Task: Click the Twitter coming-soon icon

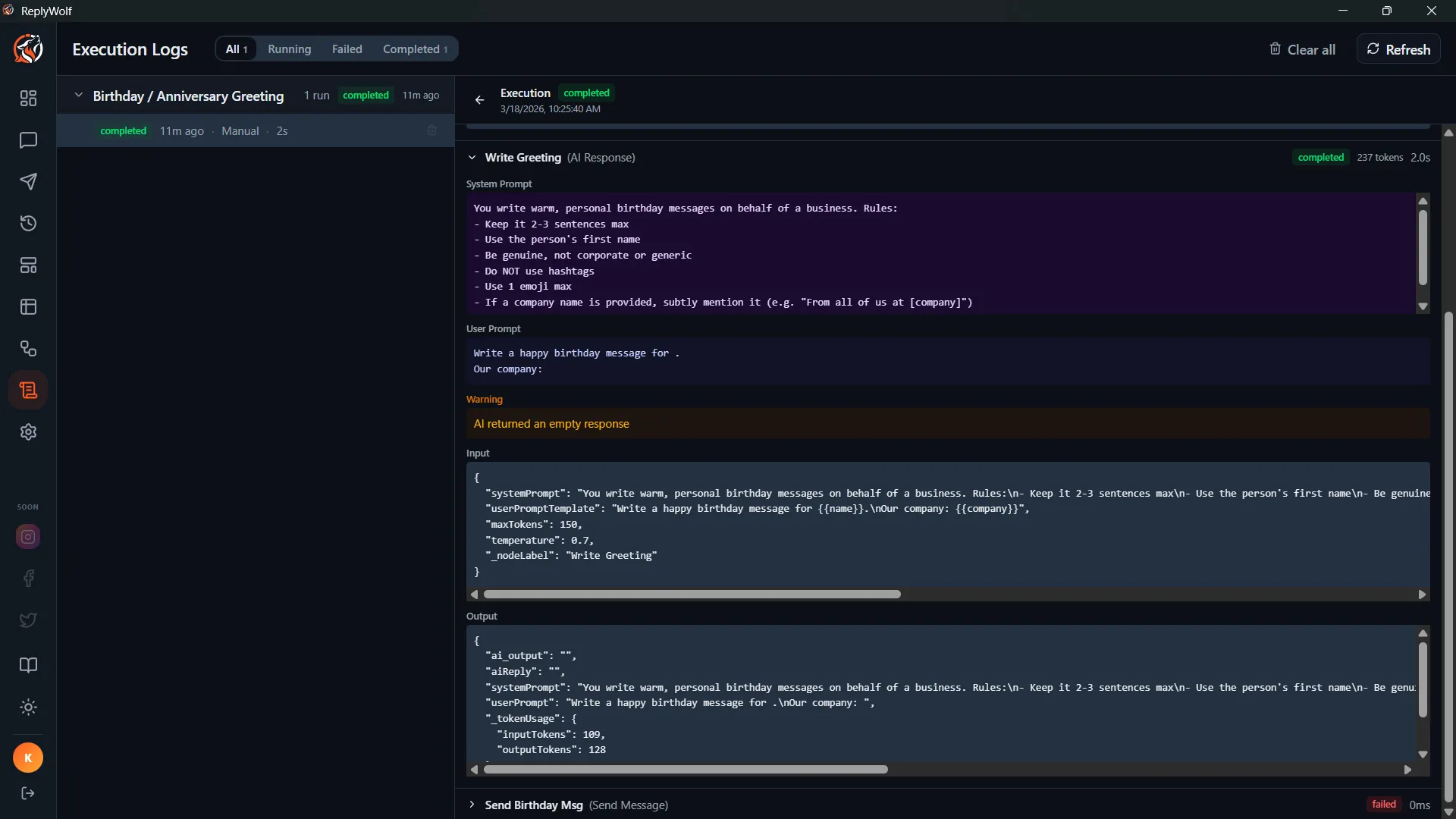Action: tap(28, 620)
